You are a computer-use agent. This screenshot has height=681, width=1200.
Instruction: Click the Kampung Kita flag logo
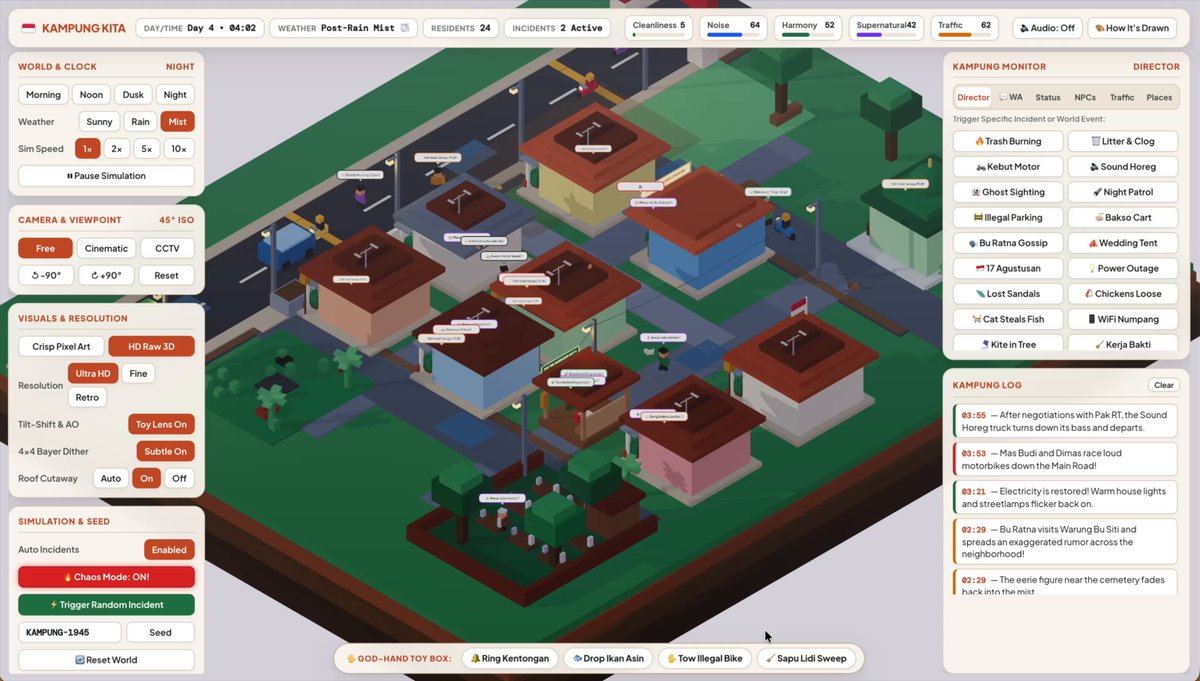29,28
